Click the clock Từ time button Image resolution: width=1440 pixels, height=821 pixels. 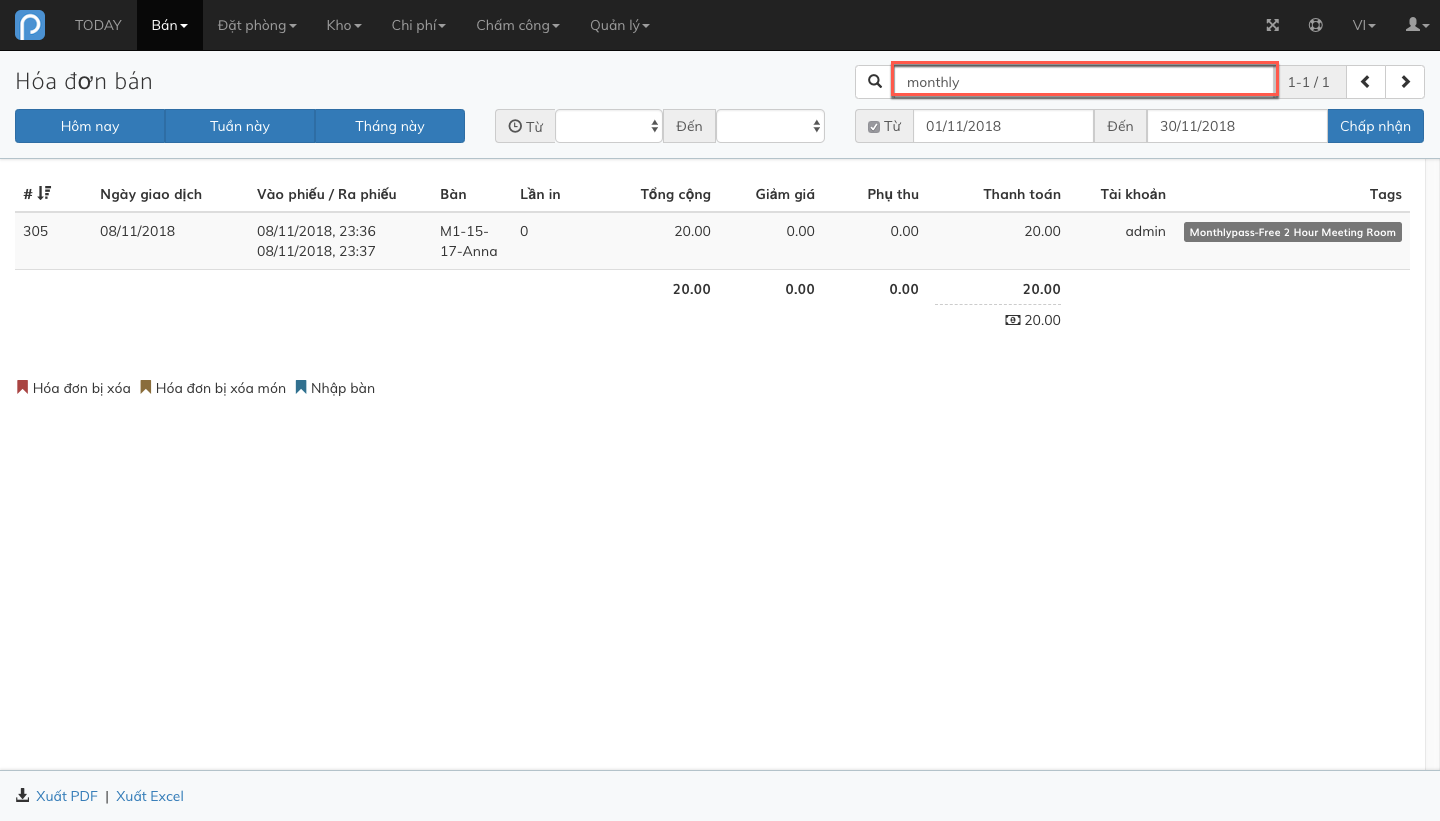pos(525,126)
